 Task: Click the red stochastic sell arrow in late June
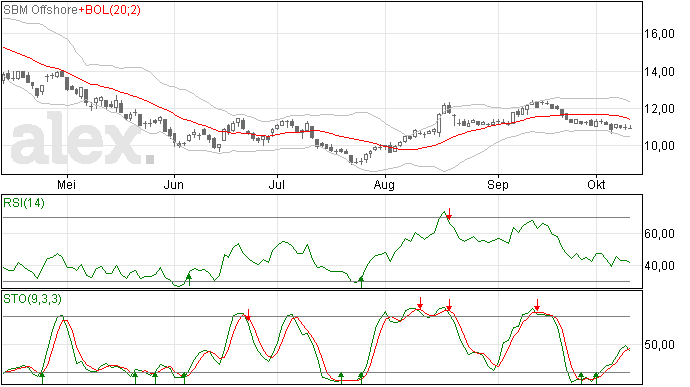click(x=248, y=315)
